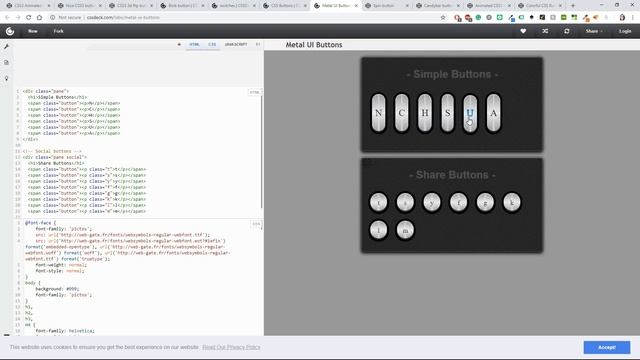Click the round share button labeled t
The image size is (640, 360).
[x=378, y=202]
